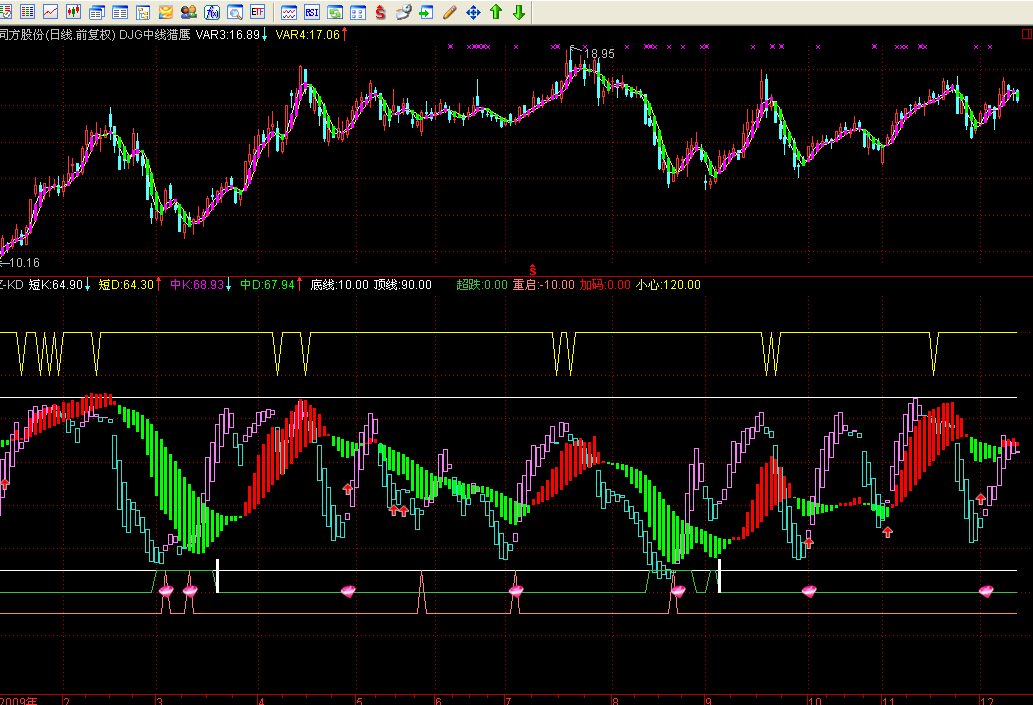The height and width of the screenshot is (705, 1033).
Task: Open the line chart view icon
Action: tap(51, 12)
